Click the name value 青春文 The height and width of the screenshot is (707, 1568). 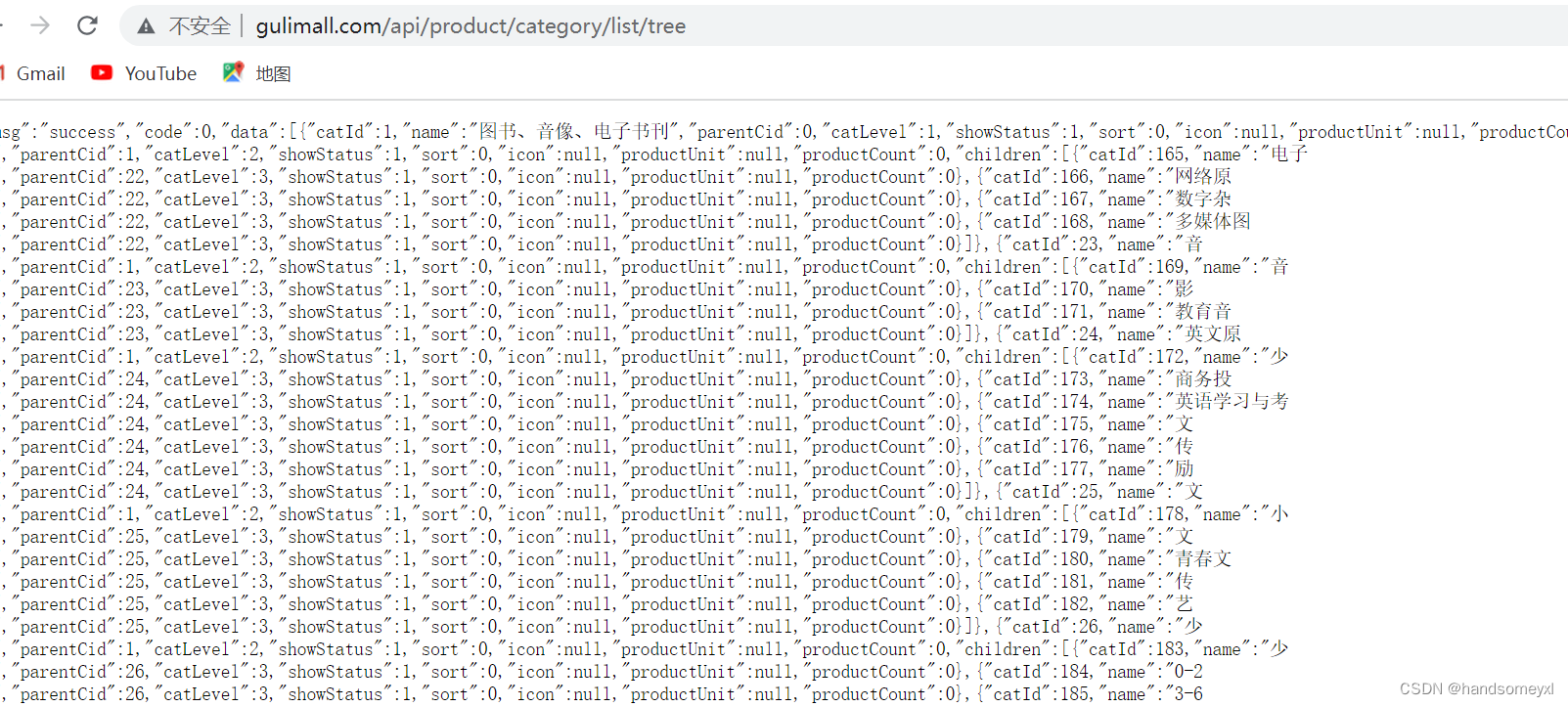tap(1203, 559)
